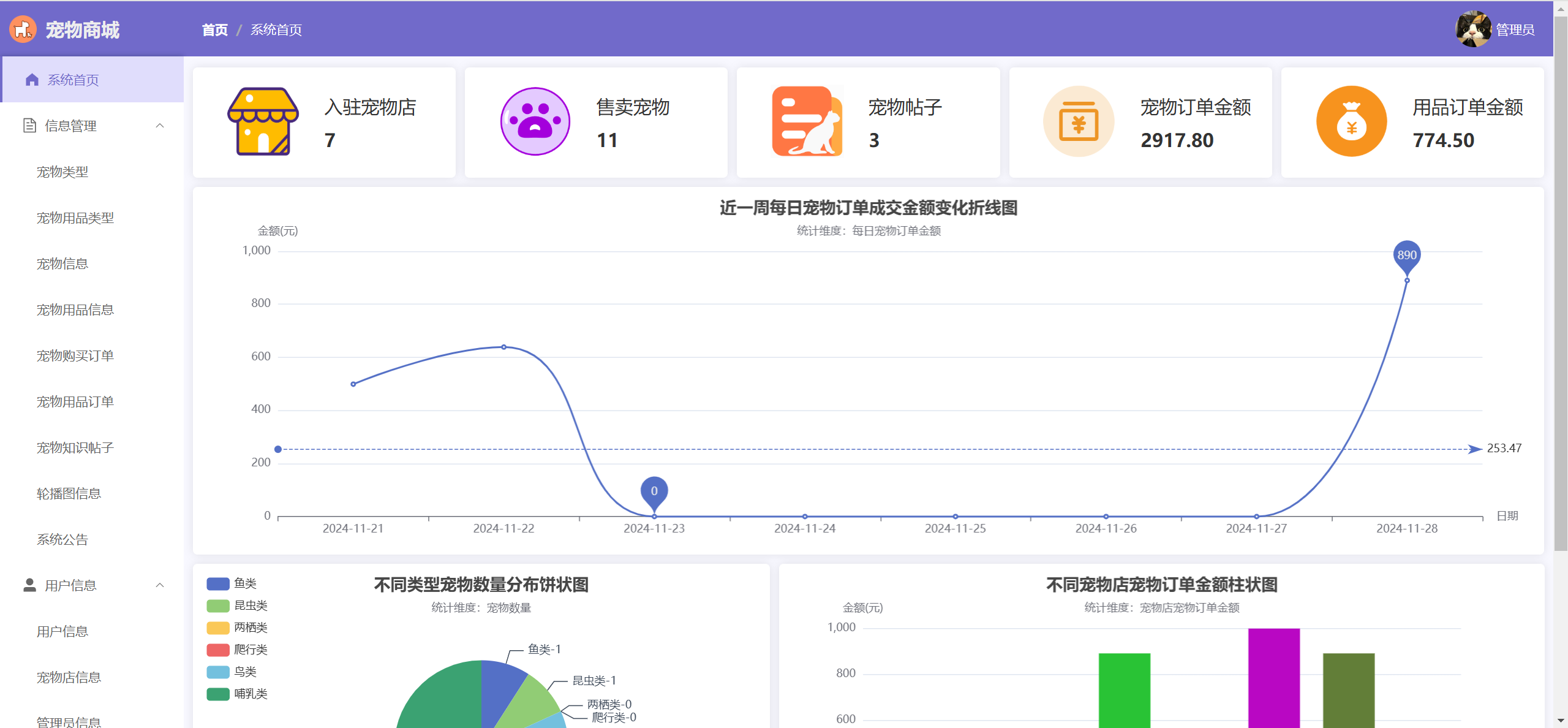Click the yen wallet order icon
The image size is (1568, 728).
(x=1079, y=121)
